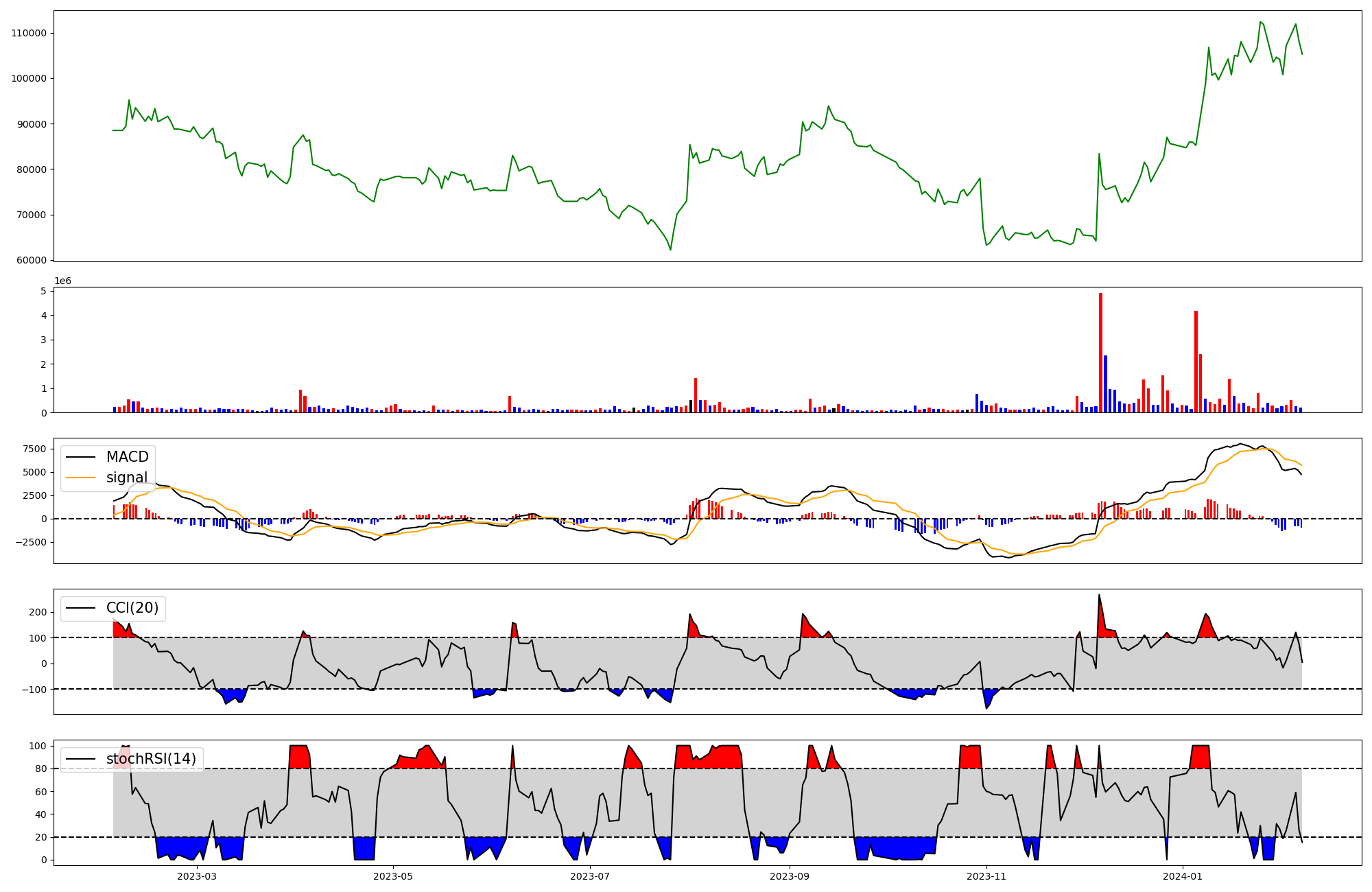Click the 2023-05 x-axis date label
The width and height of the screenshot is (1372, 892).
pyautogui.click(x=393, y=876)
